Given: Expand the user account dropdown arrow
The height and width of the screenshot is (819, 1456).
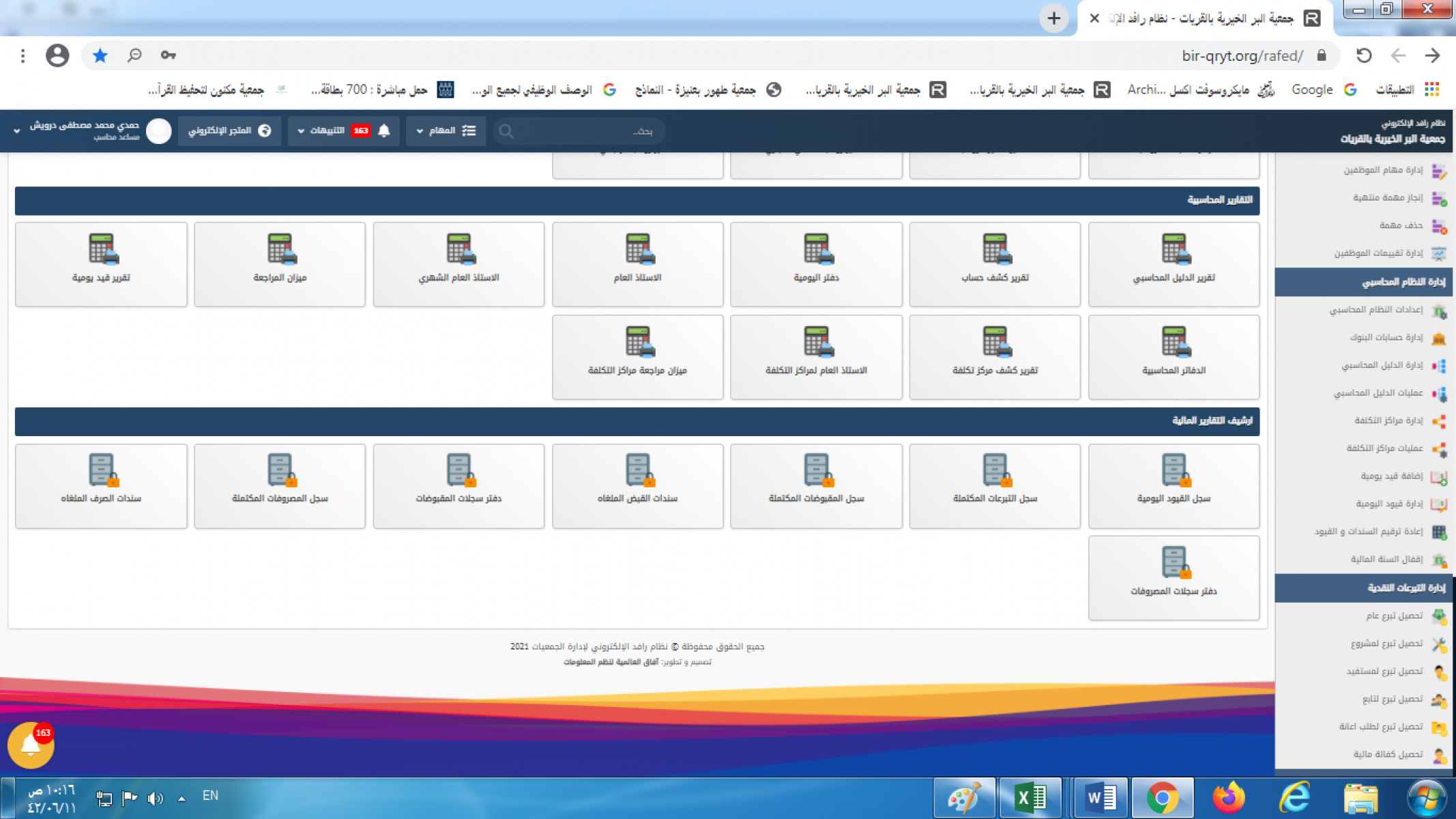Looking at the screenshot, I should pyautogui.click(x=16, y=130).
